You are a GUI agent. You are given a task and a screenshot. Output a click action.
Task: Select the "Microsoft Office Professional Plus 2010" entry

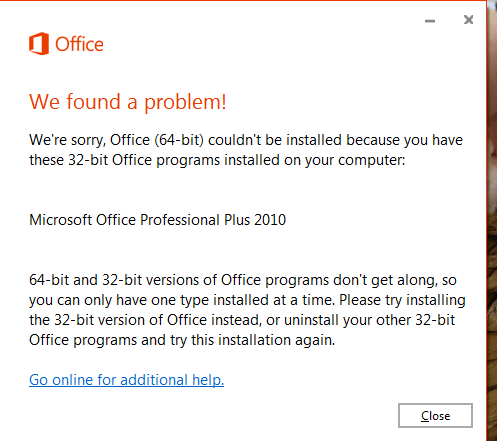(157, 220)
